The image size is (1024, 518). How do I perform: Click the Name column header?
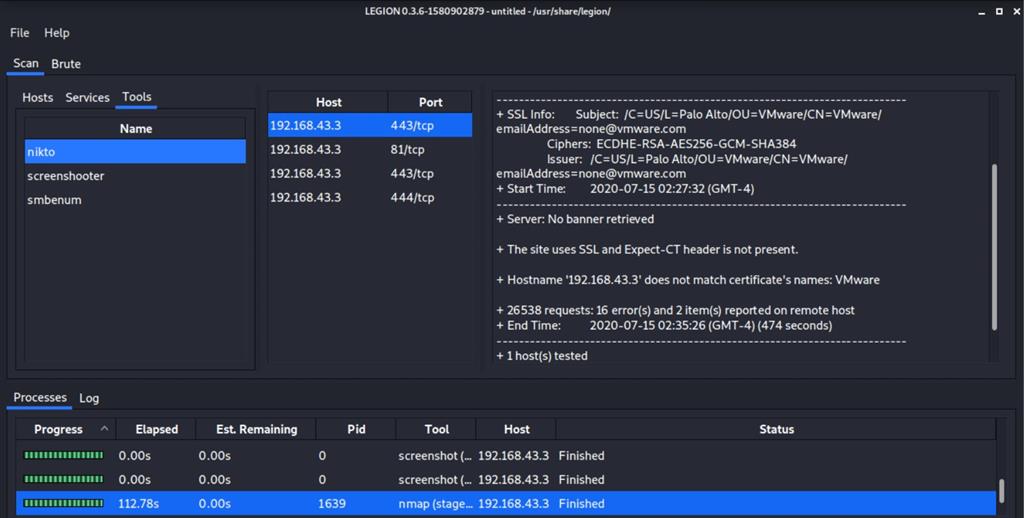[135, 129]
